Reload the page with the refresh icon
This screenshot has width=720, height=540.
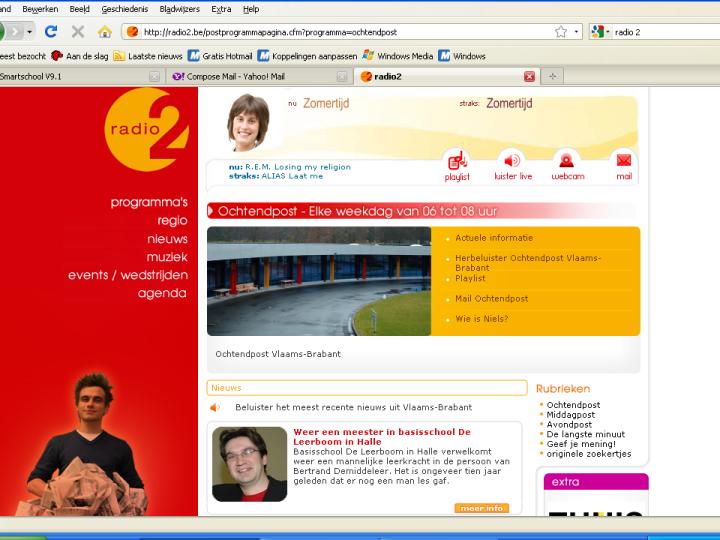coord(51,31)
